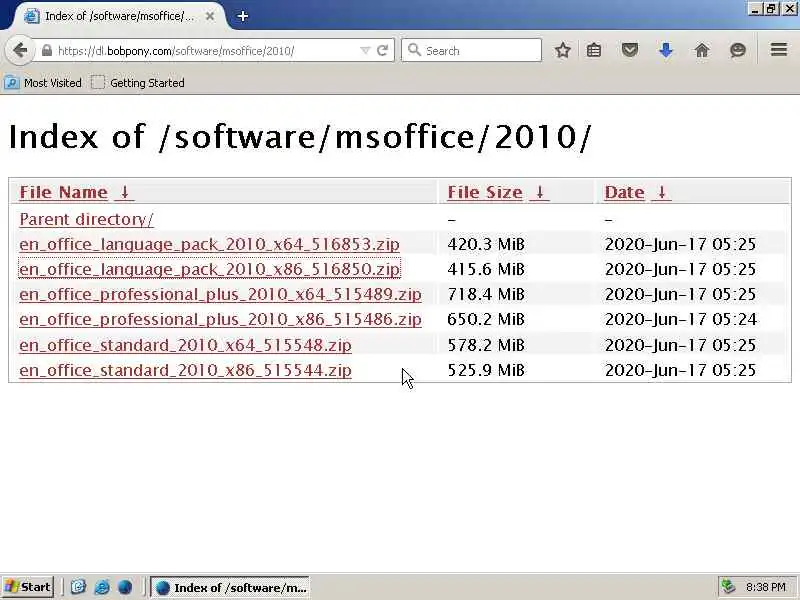Click the page icon on the browser tab
This screenshot has height=600, width=800.
[32, 16]
